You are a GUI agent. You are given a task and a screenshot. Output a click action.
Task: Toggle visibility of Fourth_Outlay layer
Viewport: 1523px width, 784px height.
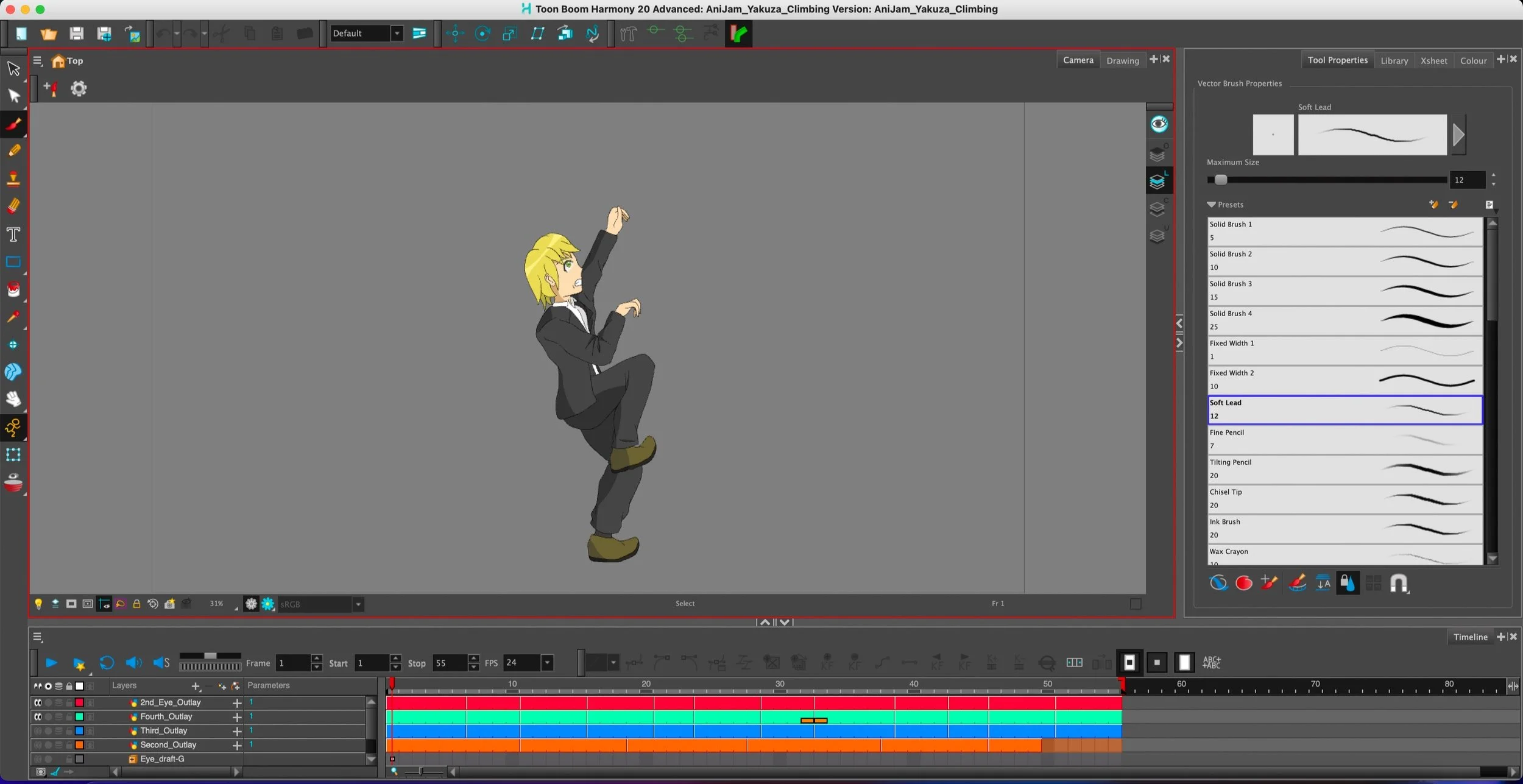click(x=38, y=717)
